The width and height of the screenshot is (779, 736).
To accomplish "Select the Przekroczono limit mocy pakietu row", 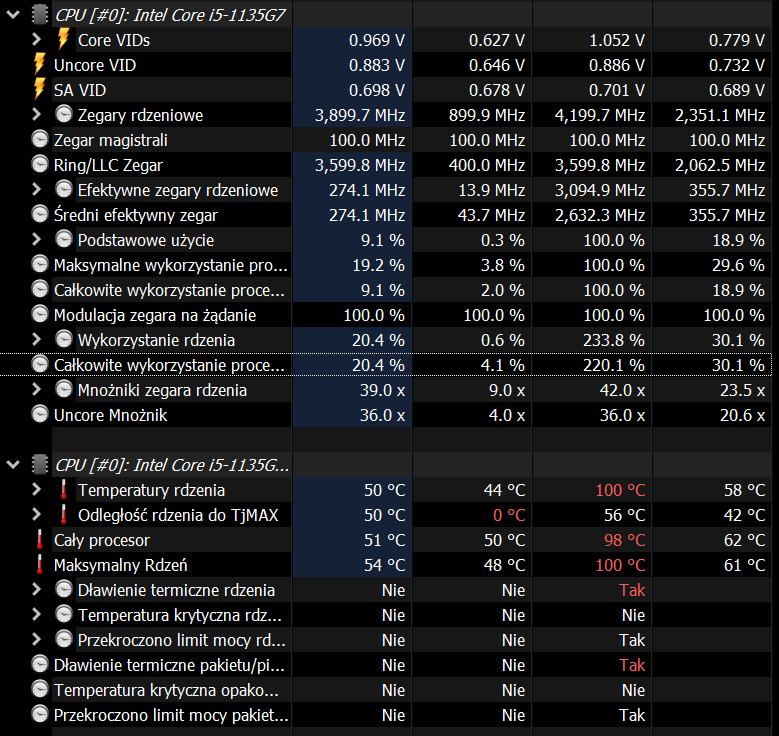I will click(x=386, y=715).
